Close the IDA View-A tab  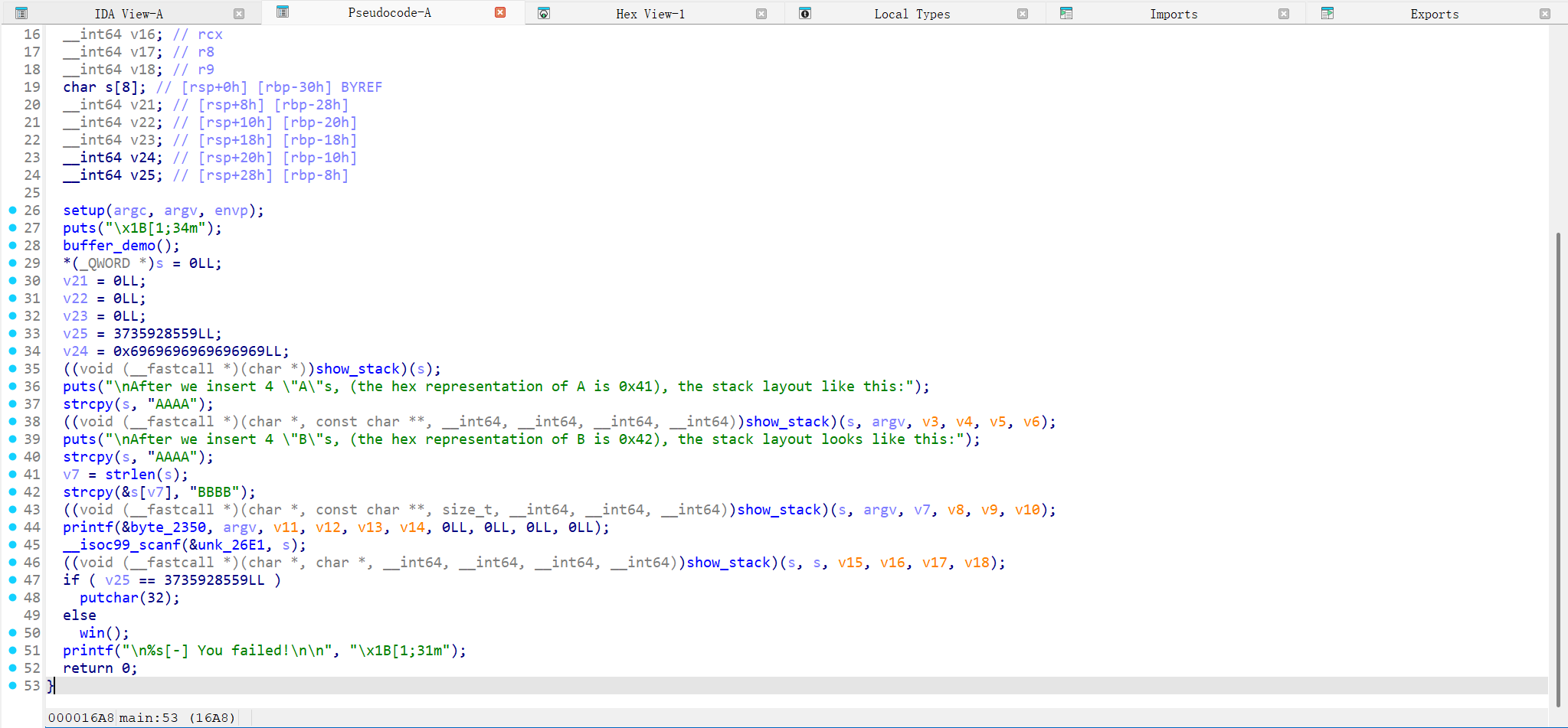point(239,14)
